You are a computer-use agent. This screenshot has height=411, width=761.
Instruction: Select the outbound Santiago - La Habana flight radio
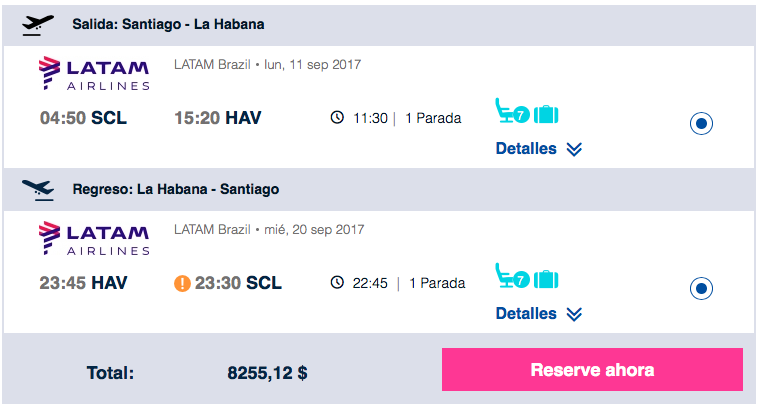coord(701,123)
